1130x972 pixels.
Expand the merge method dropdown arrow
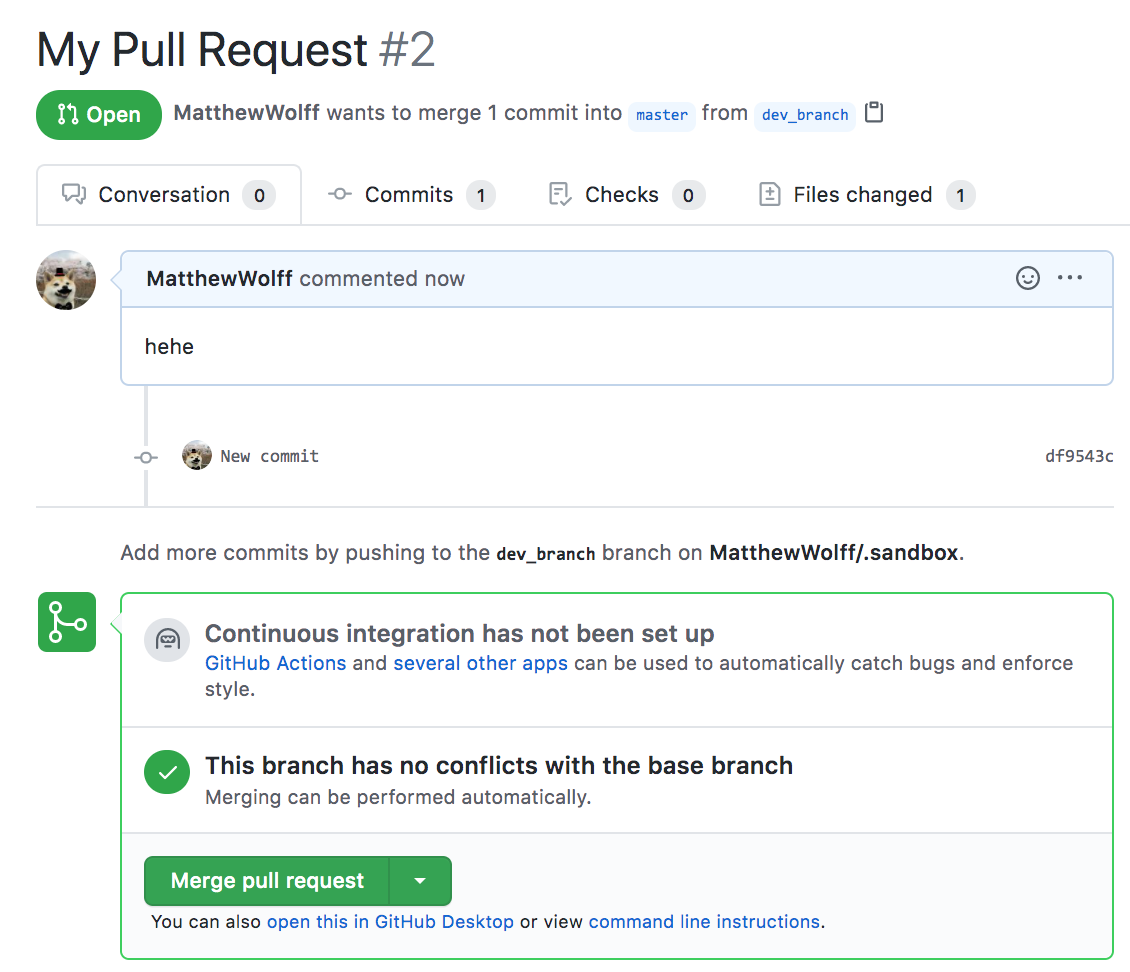[420, 881]
